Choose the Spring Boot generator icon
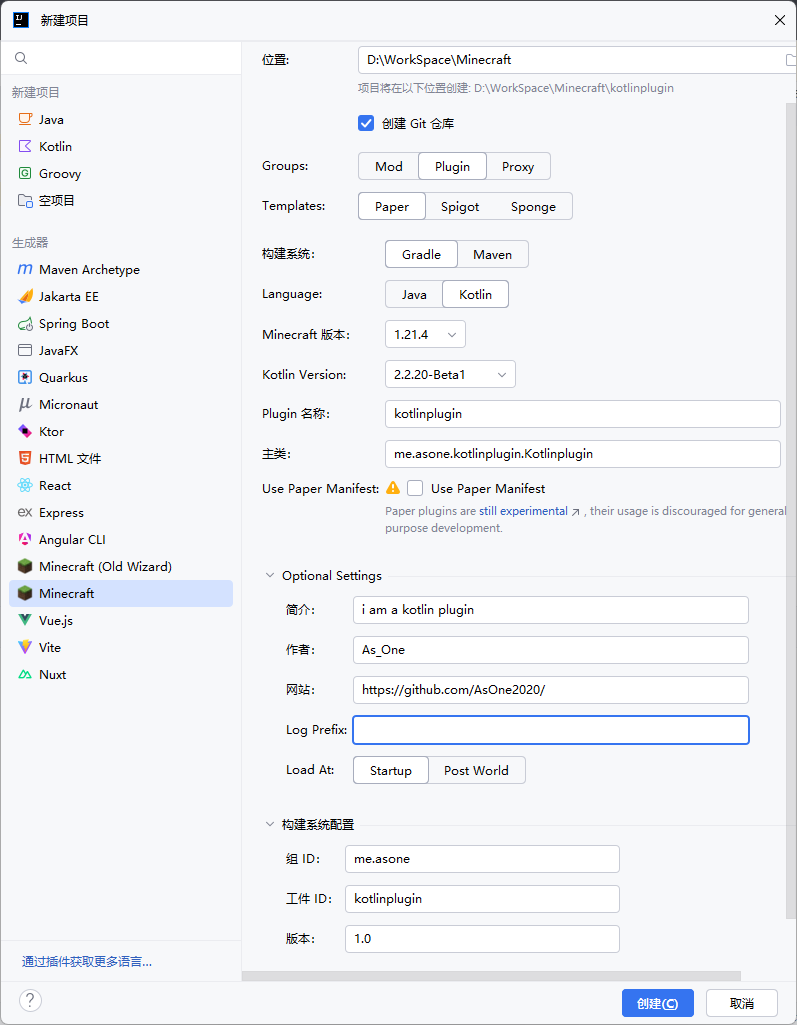 (x=25, y=324)
